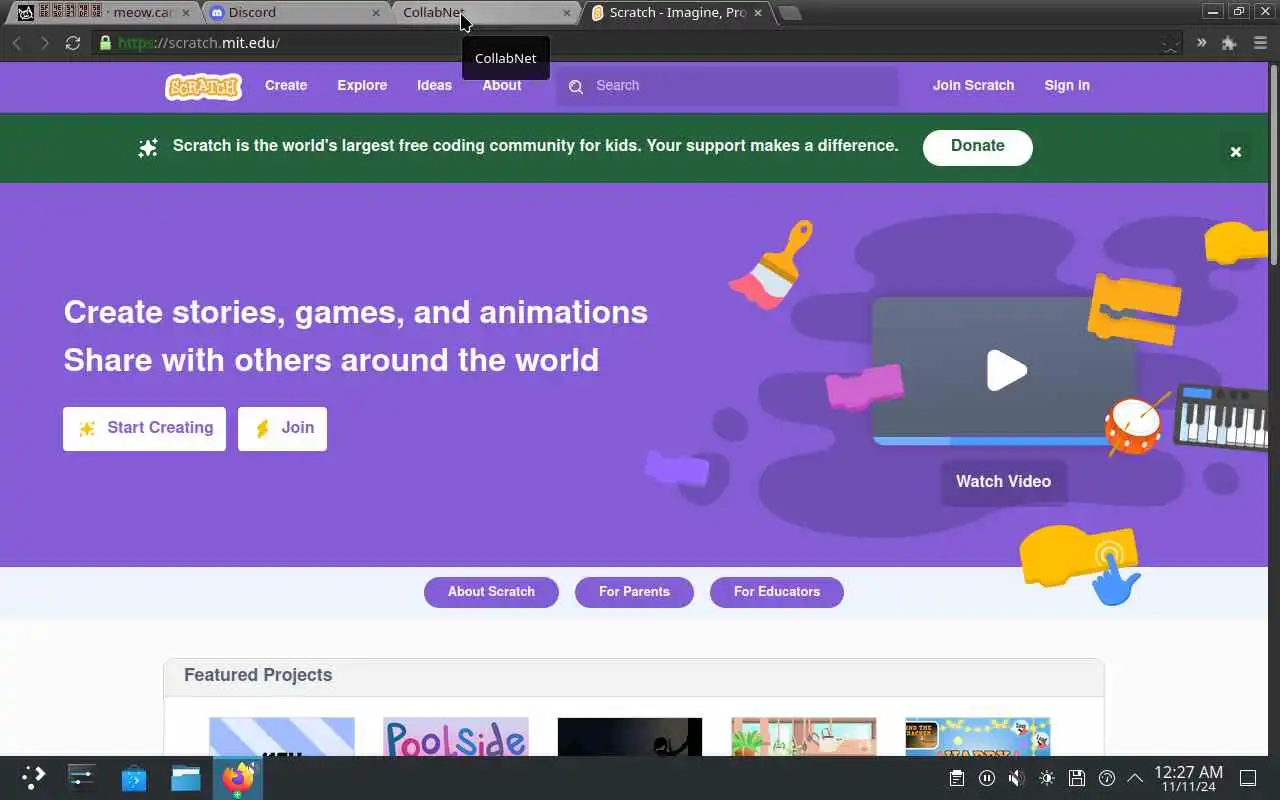Image resolution: width=1280 pixels, height=800 pixels.
Task: Open the browser extensions puzzle icon
Action: tap(1229, 43)
